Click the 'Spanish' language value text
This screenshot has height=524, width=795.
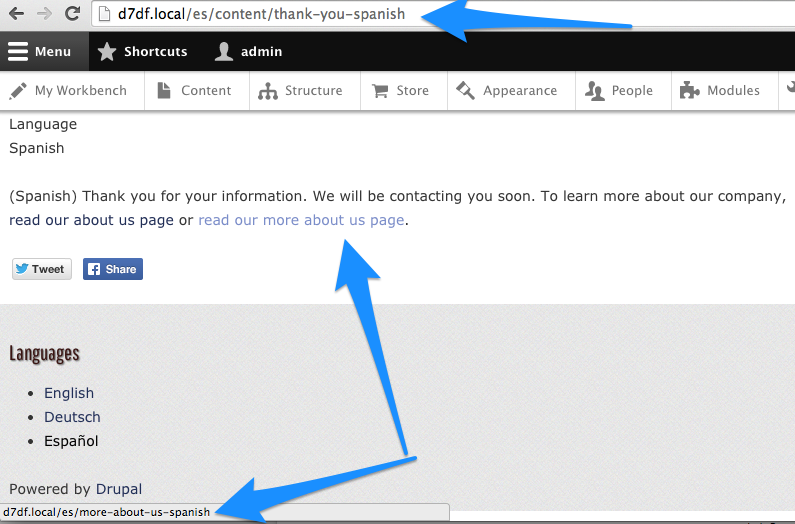click(37, 148)
